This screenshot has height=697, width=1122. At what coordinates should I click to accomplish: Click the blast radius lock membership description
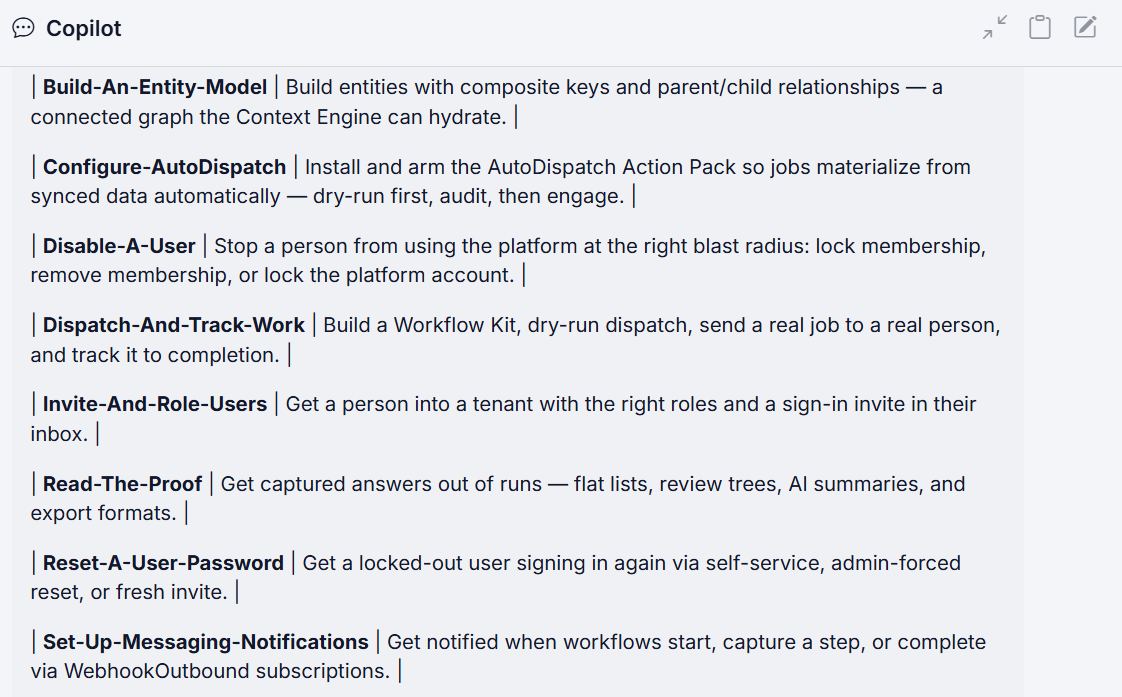pyautogui.click(x=508, y=260)
